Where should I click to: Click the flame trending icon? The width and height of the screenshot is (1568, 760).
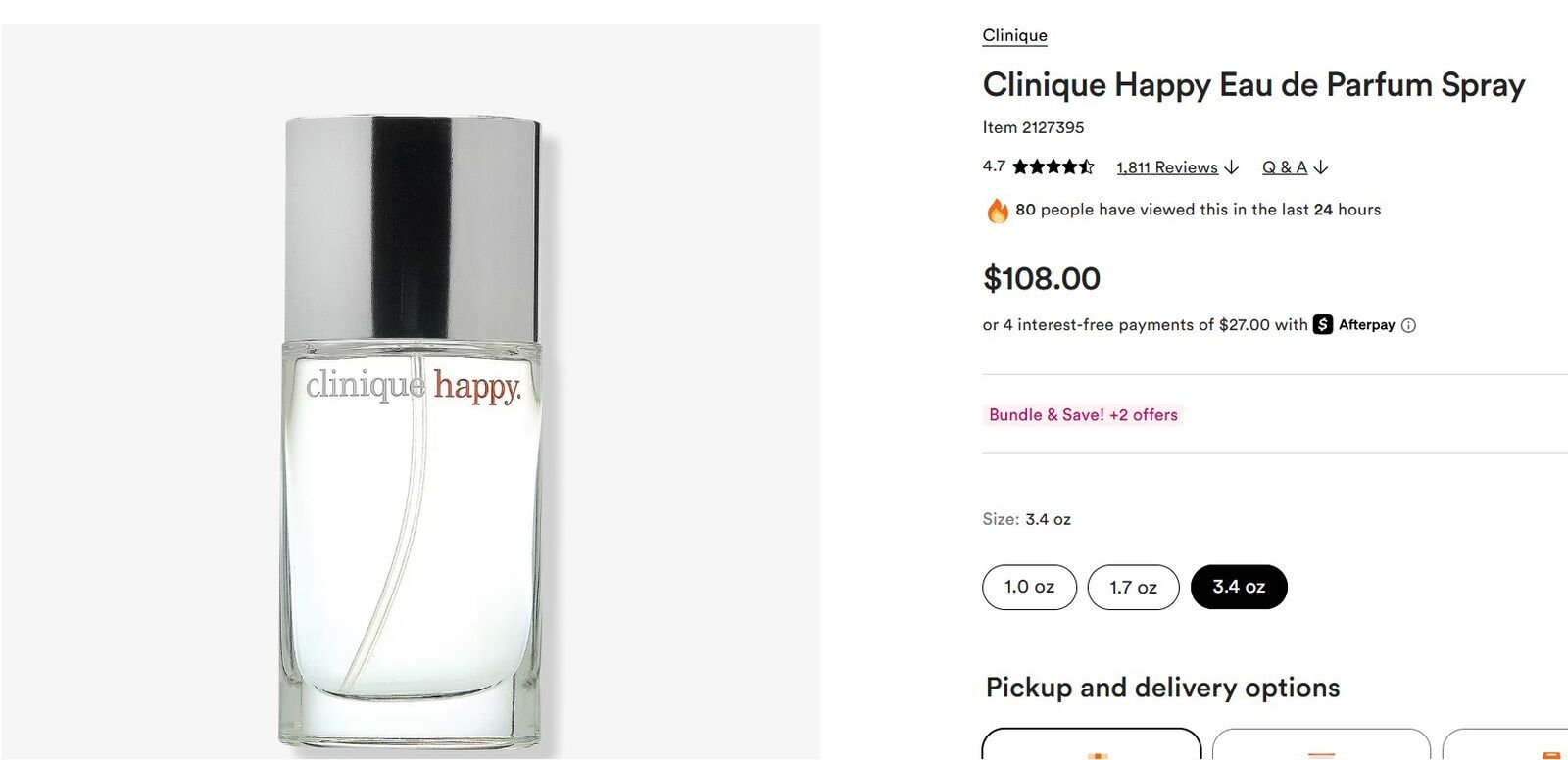[998, 210]
